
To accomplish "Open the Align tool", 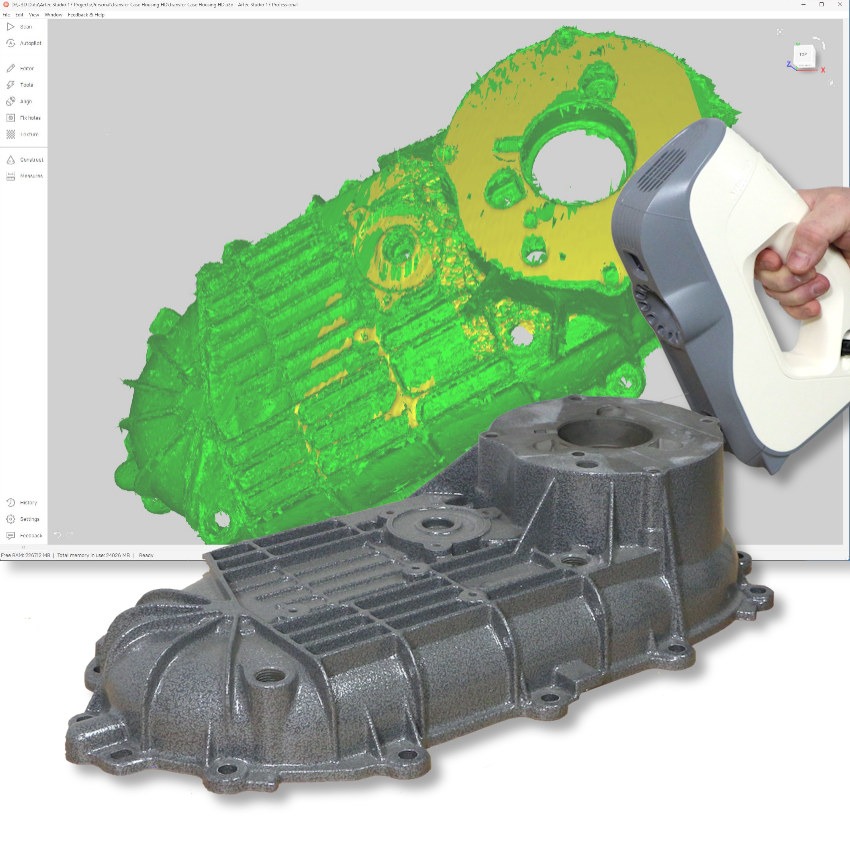I will (20, 101).
